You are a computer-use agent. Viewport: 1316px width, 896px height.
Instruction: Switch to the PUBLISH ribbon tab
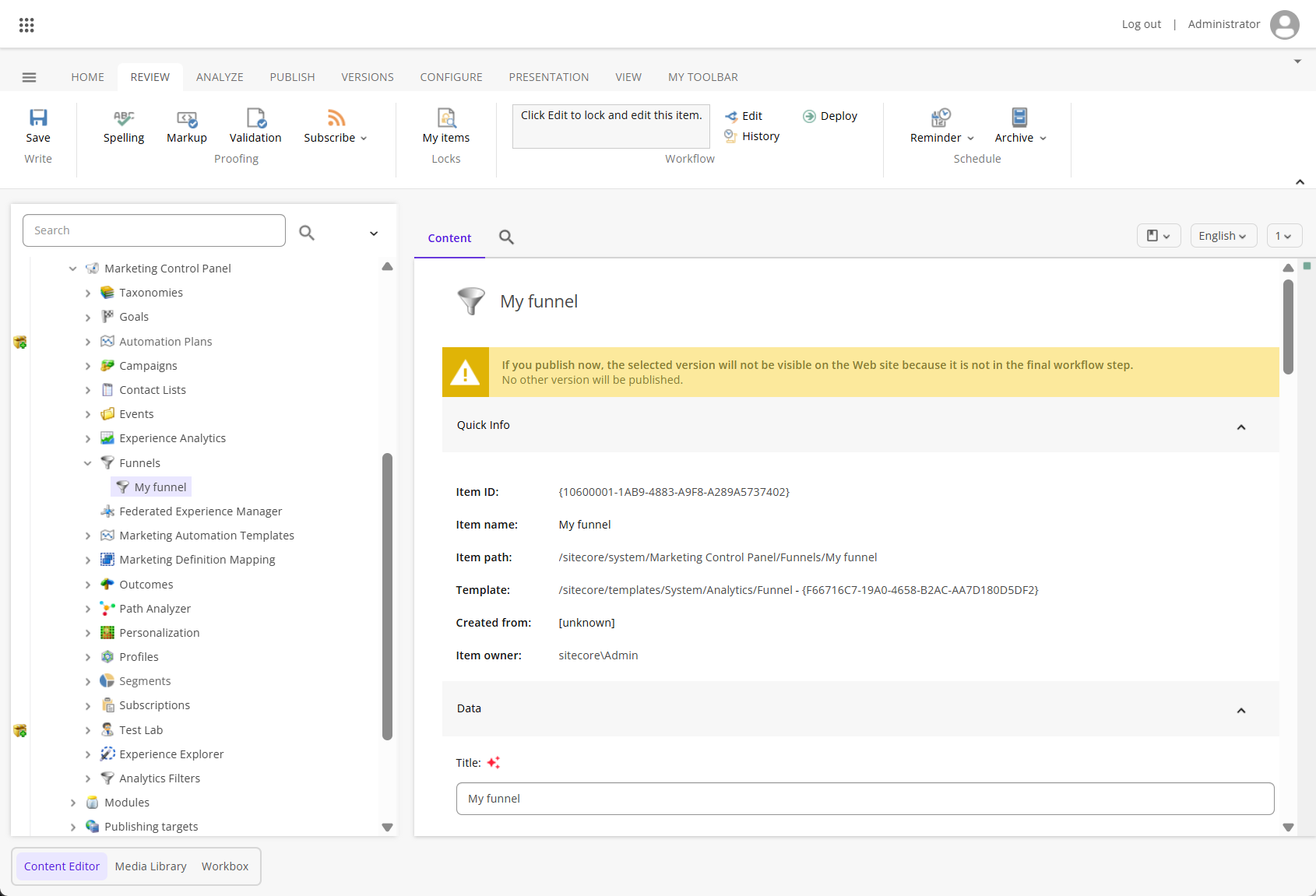click(x=293, y=77)
